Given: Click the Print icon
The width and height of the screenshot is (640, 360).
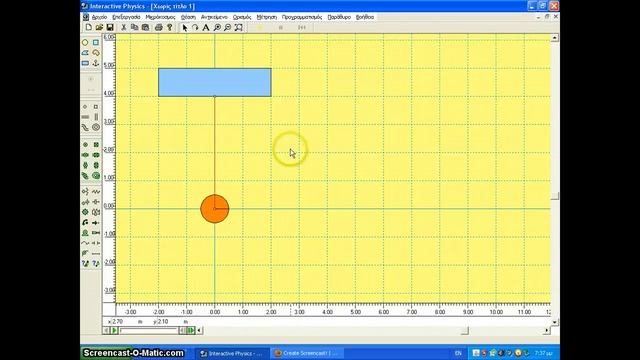Looking at the screenshot, I should (x=159, y=27).
